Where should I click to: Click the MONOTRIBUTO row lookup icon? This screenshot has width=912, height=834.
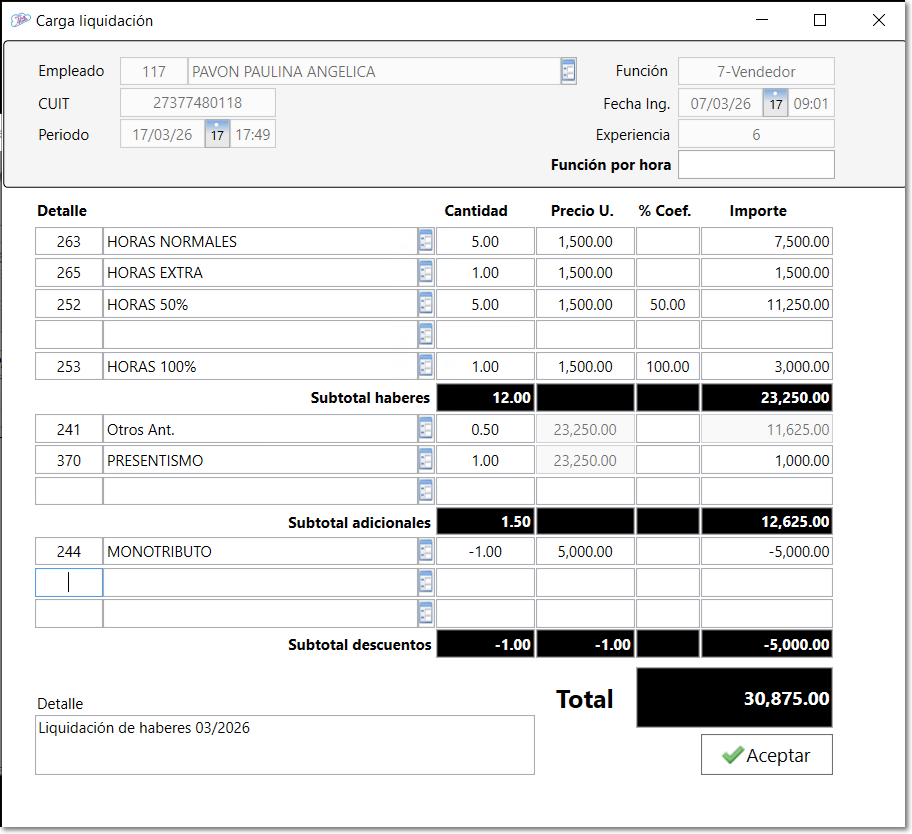coord(425,551)
